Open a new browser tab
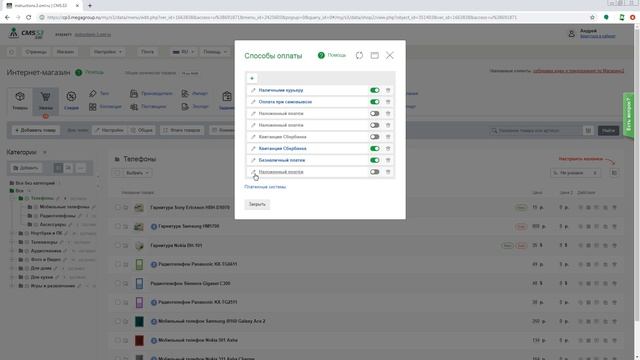This screenshot has width=640, height=360. (90, 6)
